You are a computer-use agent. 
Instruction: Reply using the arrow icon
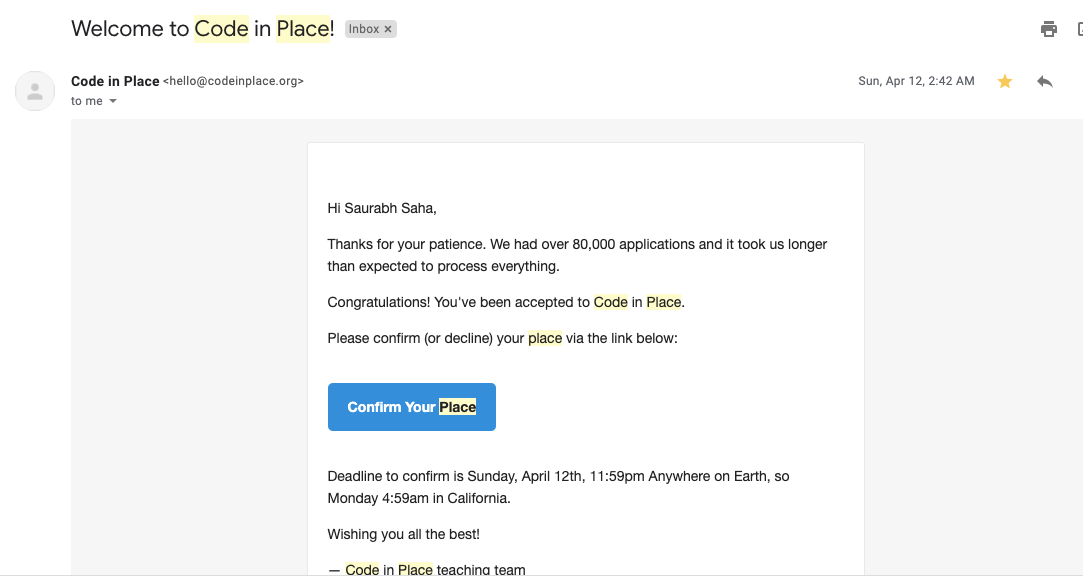(x=1044, y=81)
